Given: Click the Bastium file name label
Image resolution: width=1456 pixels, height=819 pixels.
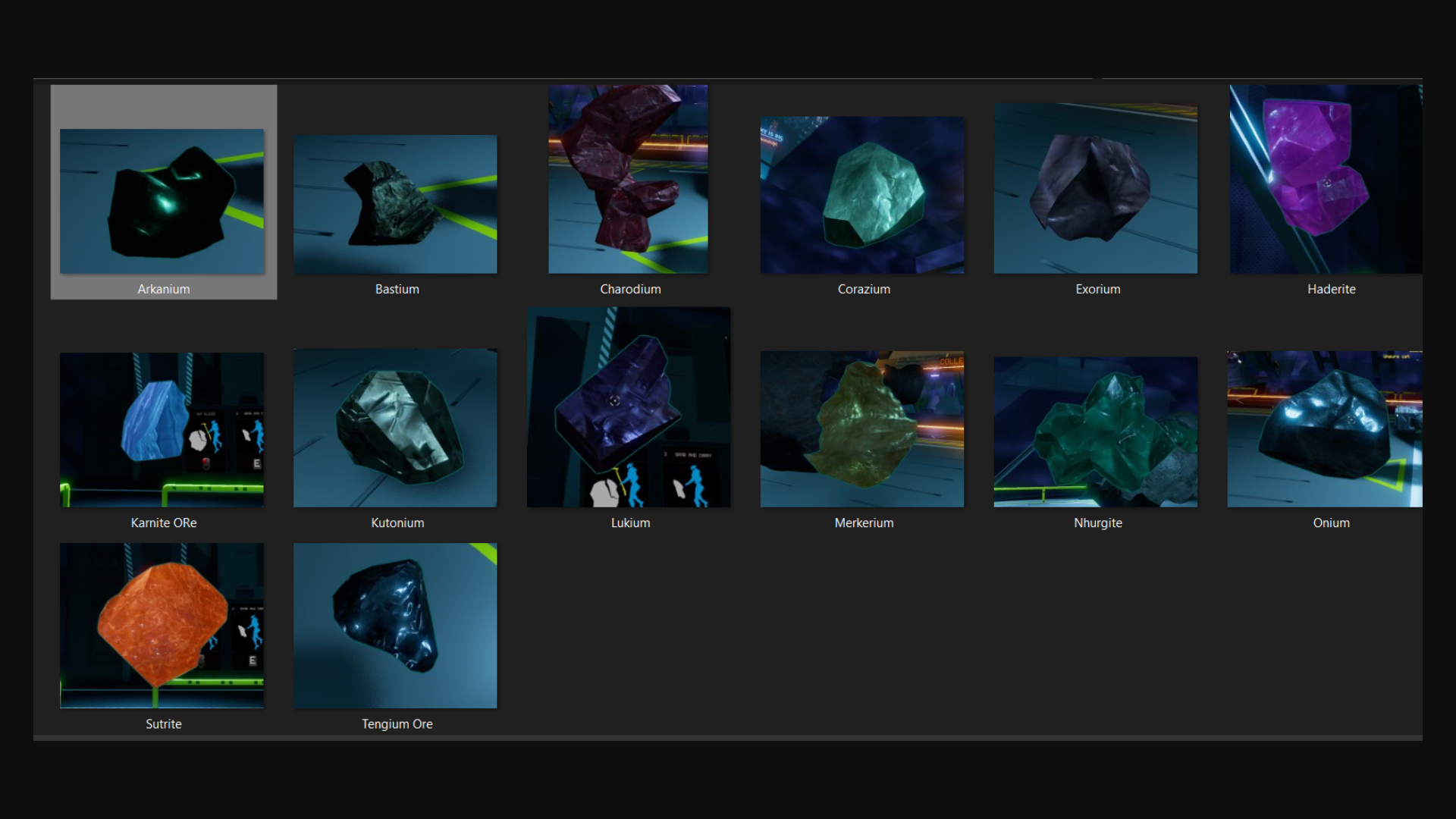Looking at the screenshot, I should click(397, 289).
